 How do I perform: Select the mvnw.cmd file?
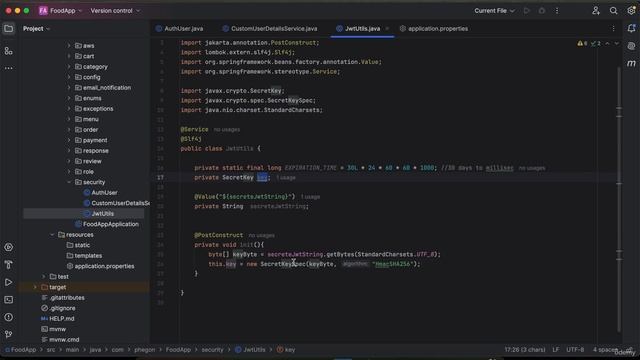click(x=60, y=340)
